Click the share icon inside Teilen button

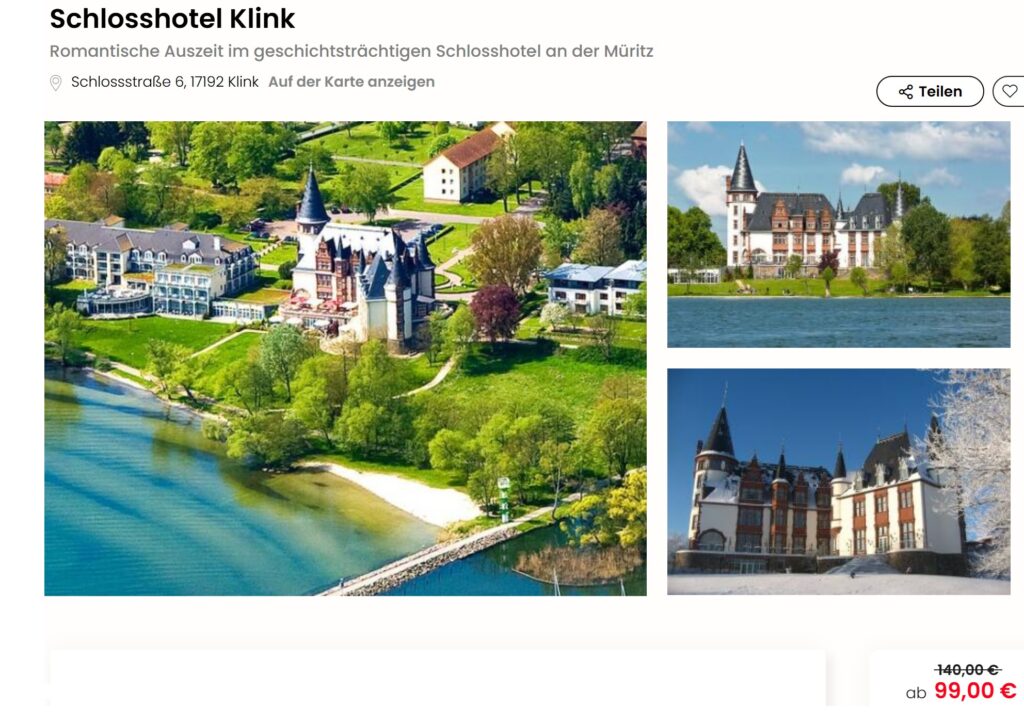click(906, 91)
